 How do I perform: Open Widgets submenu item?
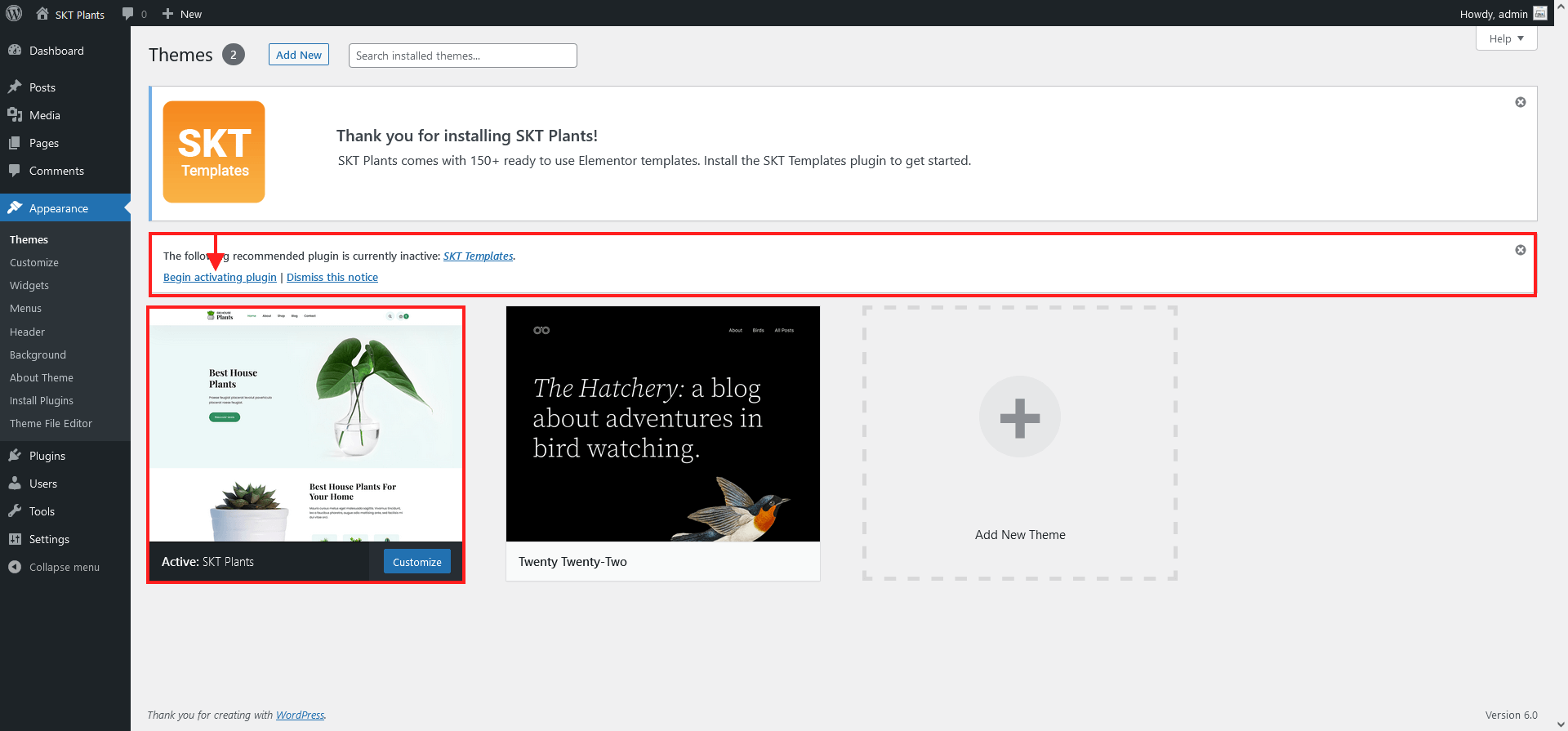(29, 285)
